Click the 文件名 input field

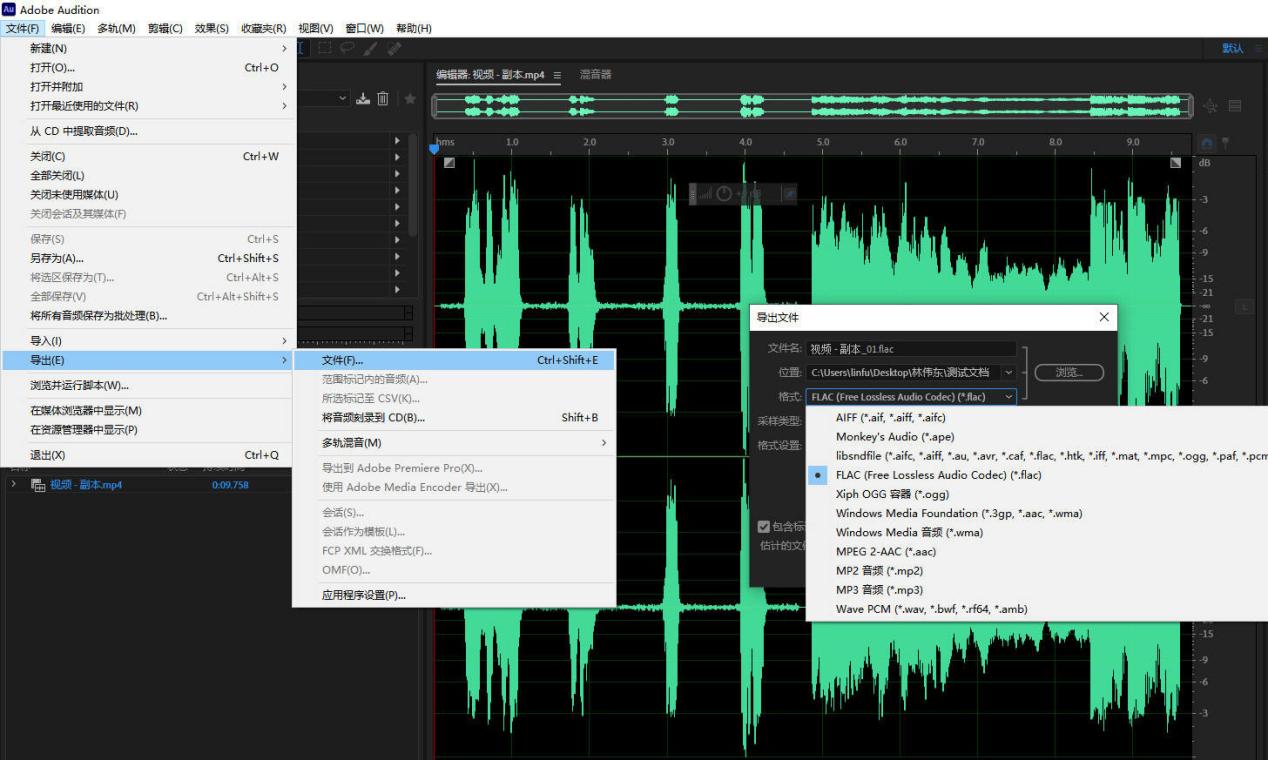click(911, 349)
